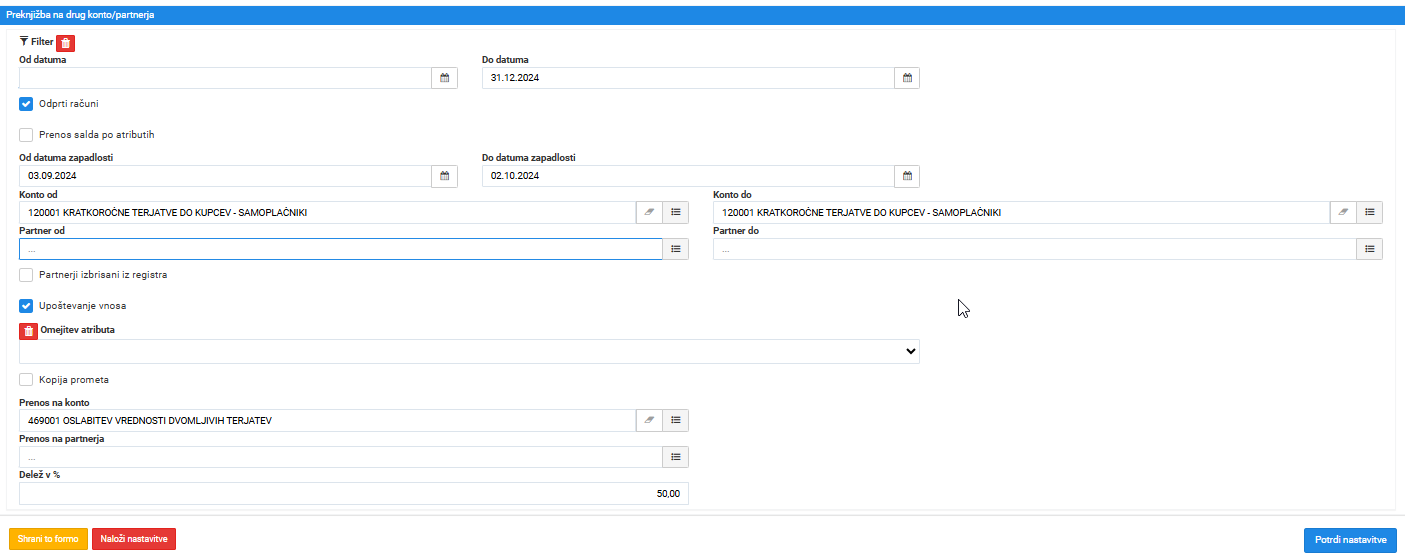Open list lookup for Prenos na partnerja
The image size is (1405, 559).
[x=676, y=457]
